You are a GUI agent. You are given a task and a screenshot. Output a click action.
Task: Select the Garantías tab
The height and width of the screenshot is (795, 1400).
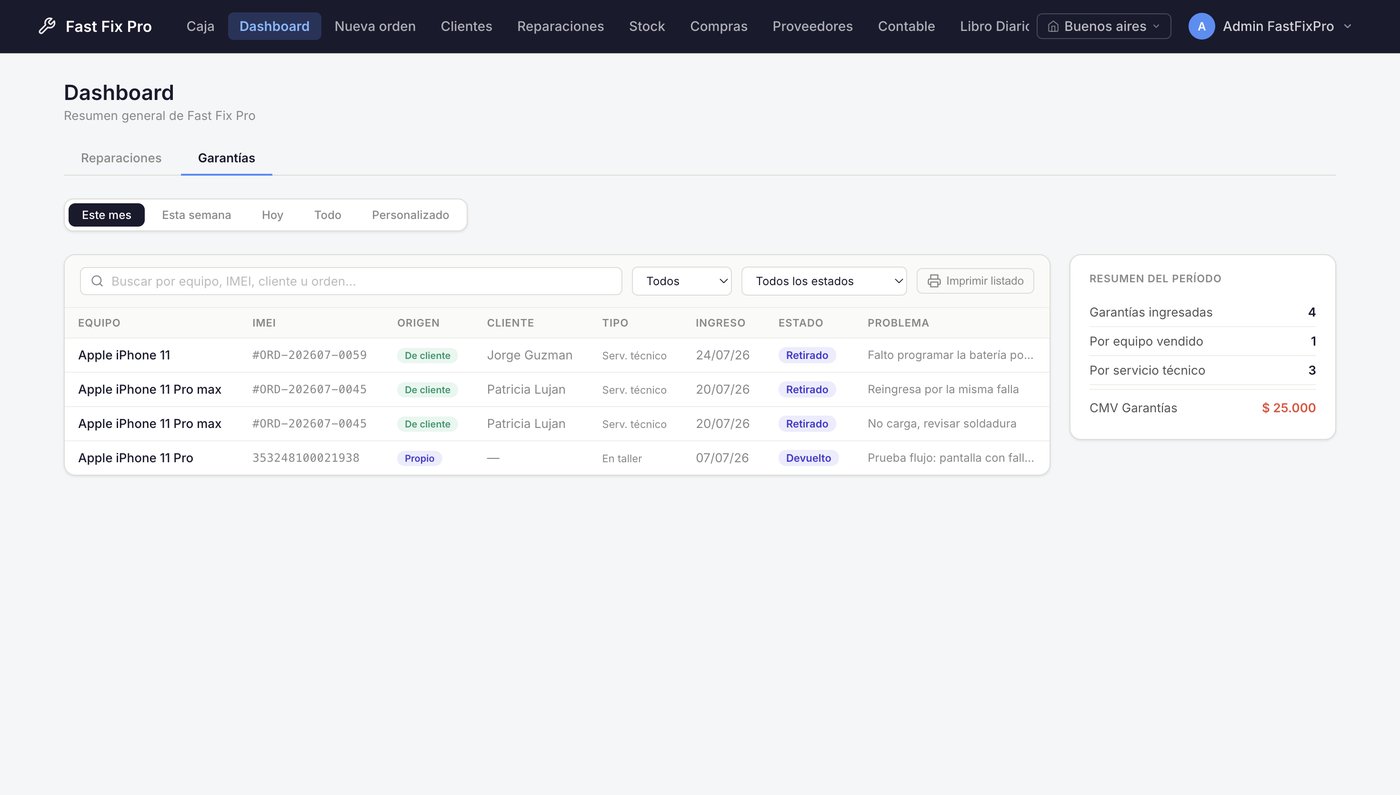click(226, 158)
